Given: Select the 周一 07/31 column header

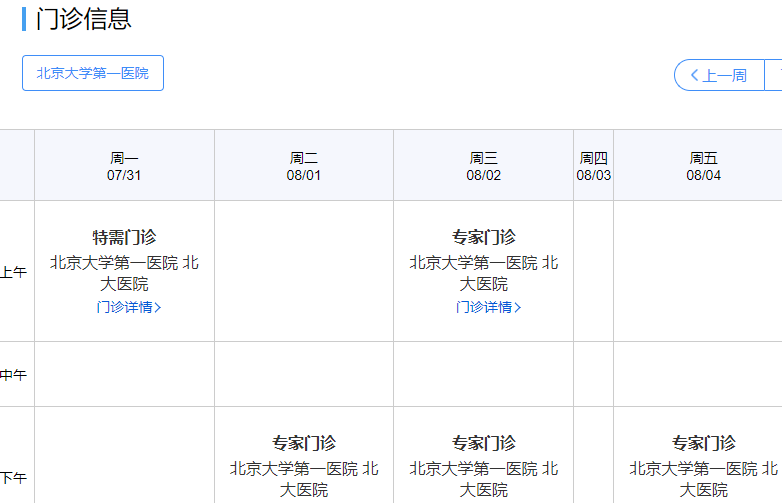Looking at the screenshot, I should (124, 166).
